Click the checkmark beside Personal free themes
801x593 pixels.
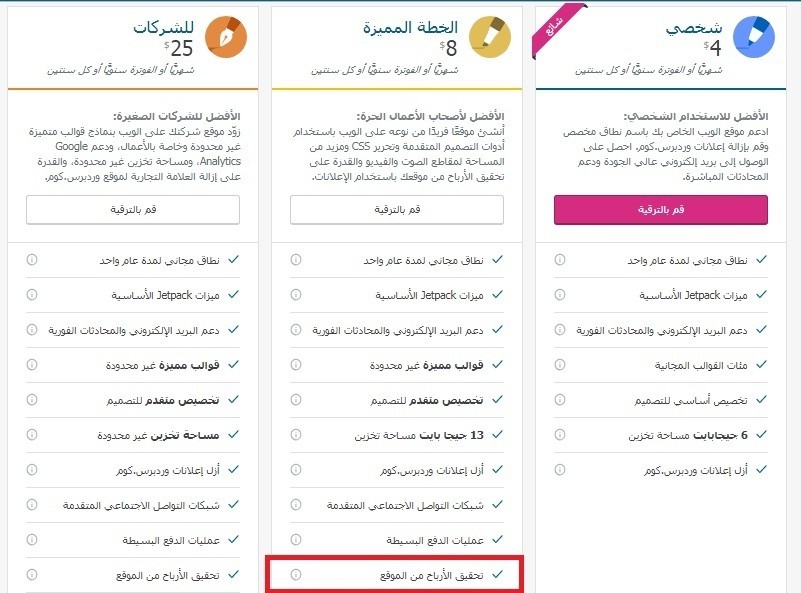[x=761, y=366]
